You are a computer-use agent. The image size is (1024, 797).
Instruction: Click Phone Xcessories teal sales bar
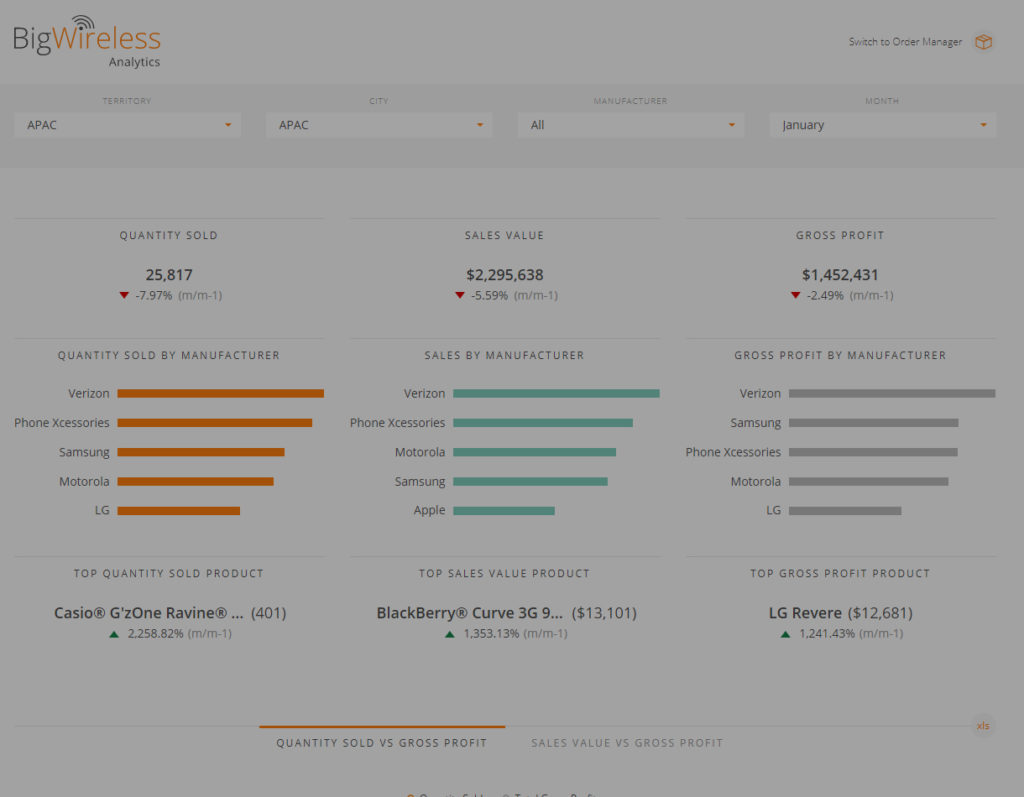click(x=543, y=423)
